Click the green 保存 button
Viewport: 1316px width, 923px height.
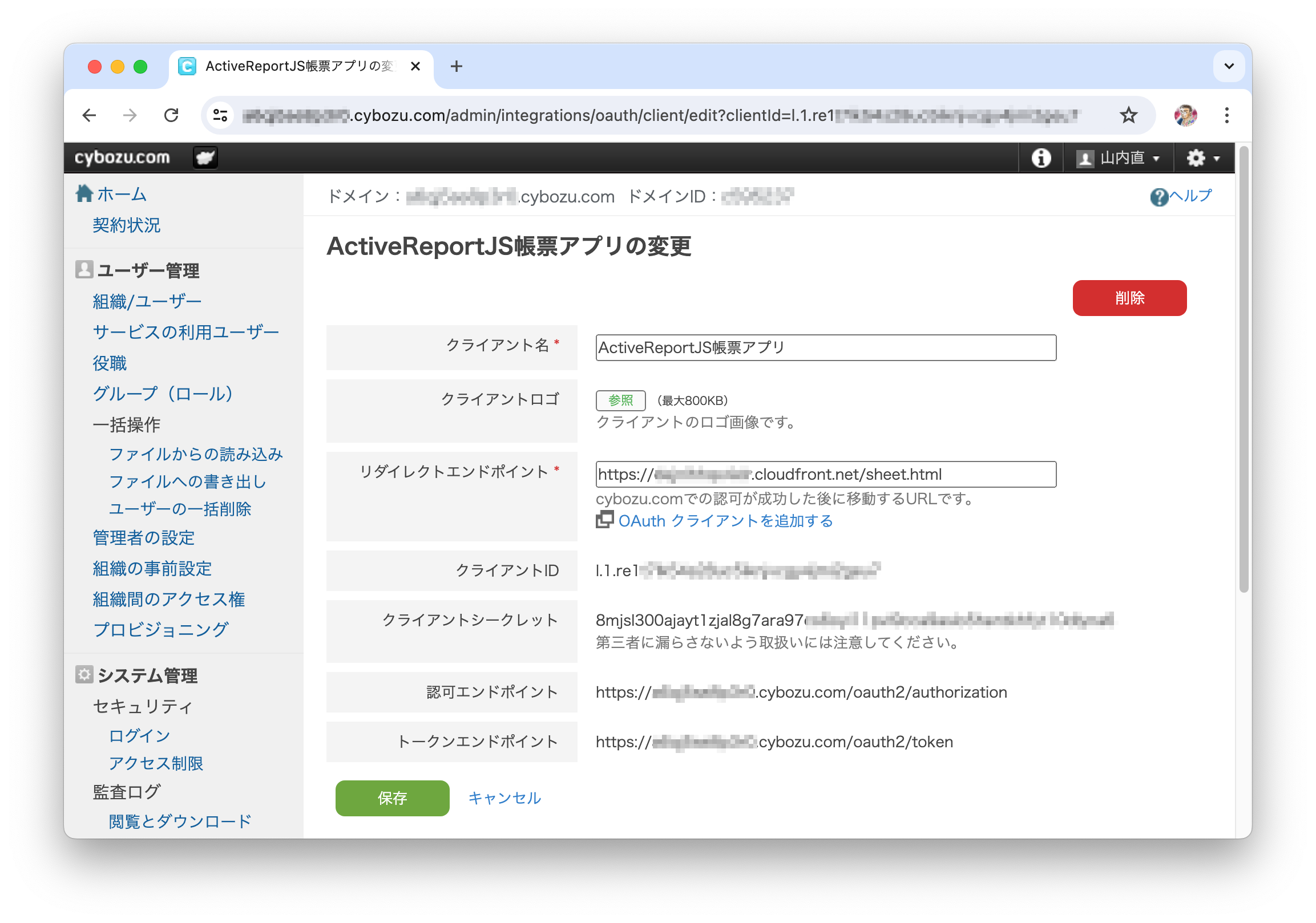pos(392,798)
